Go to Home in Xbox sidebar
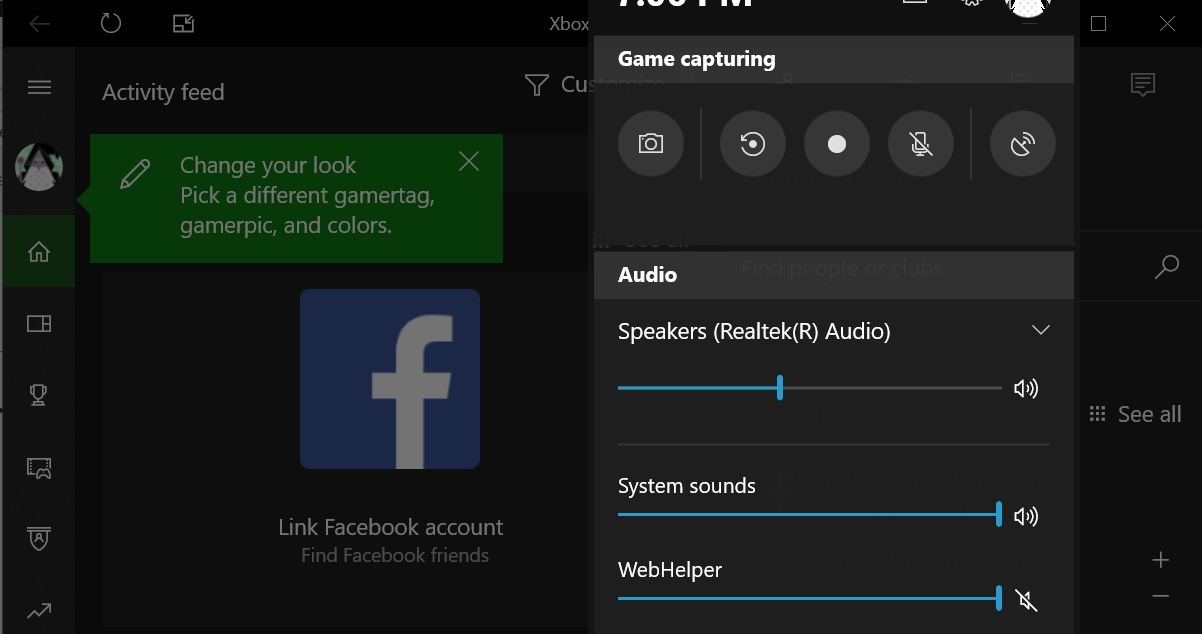This screenshot has height=634, width=1202. point(39,252)
